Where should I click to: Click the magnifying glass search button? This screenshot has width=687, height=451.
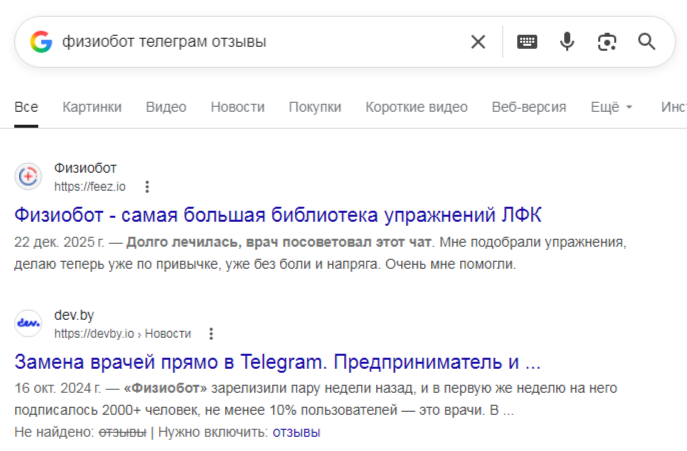pos(647,42)
